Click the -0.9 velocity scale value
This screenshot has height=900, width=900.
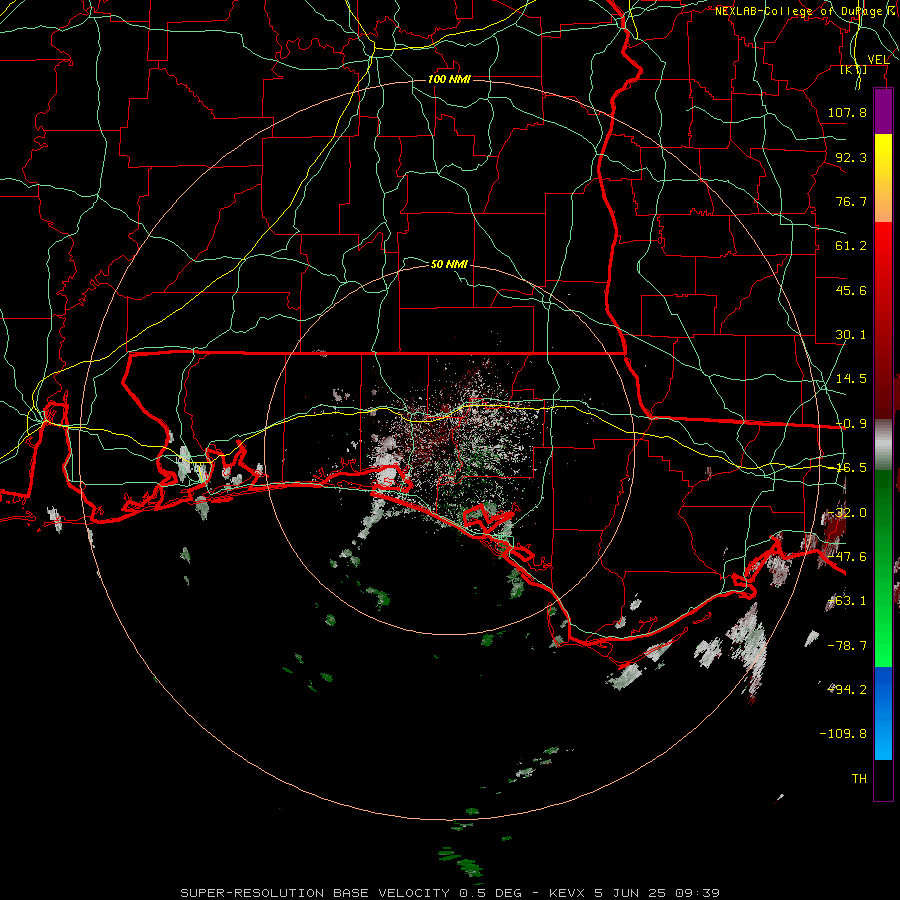[x=851, y=424]
